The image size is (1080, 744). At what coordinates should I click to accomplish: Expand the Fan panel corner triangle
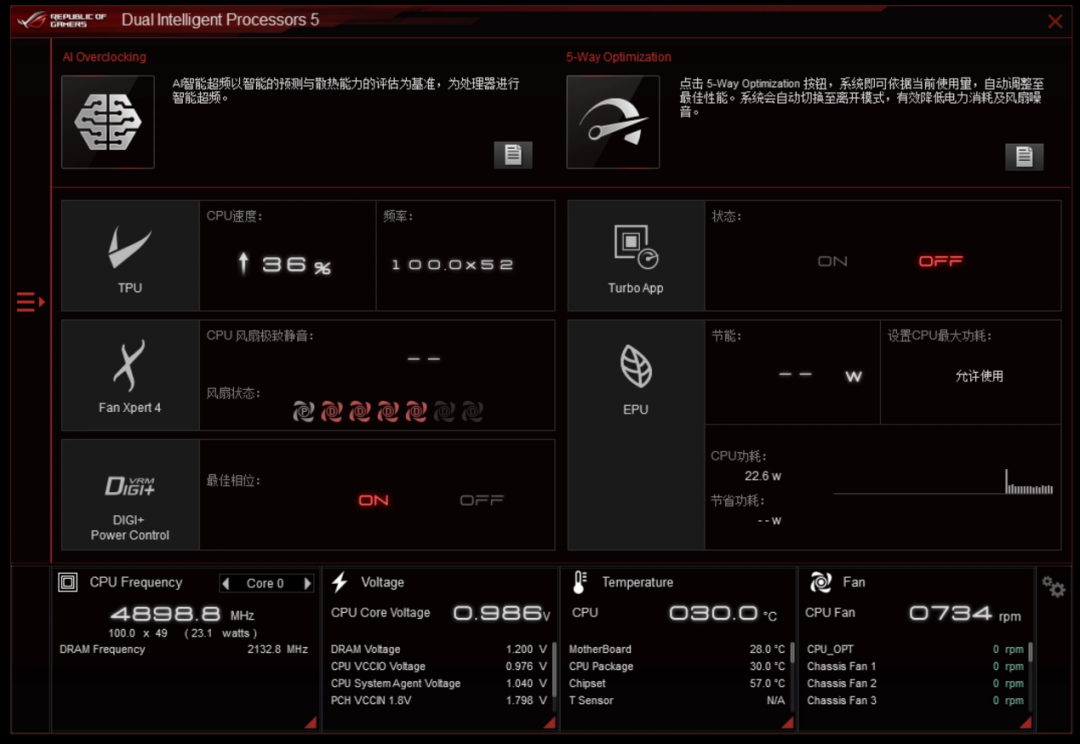point(1026,722)
